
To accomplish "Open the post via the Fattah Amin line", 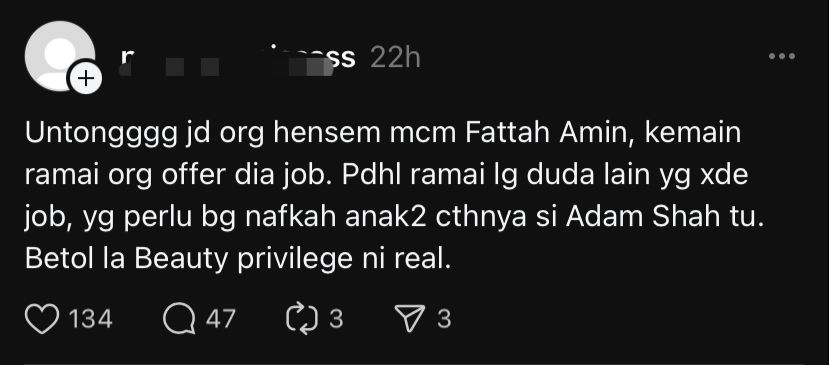I will tap(383, 133).
